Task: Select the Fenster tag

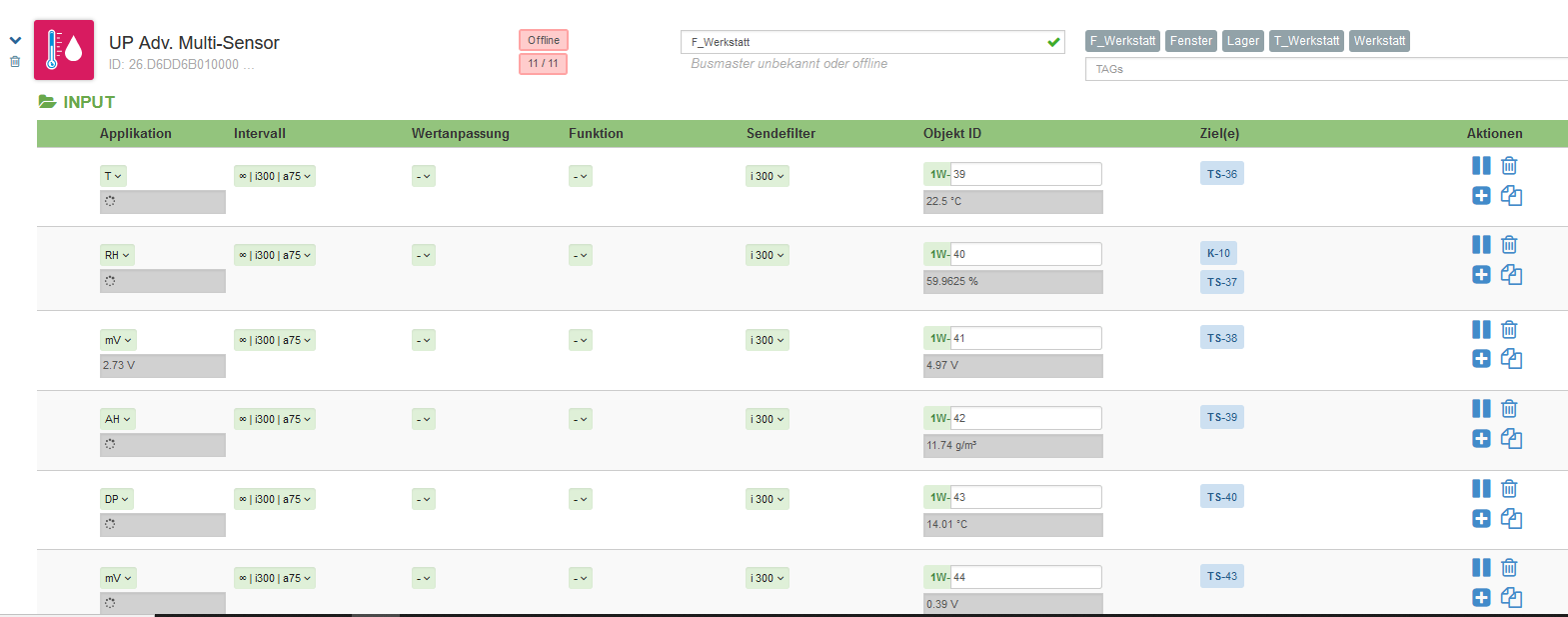Action: click(1190, 41)
